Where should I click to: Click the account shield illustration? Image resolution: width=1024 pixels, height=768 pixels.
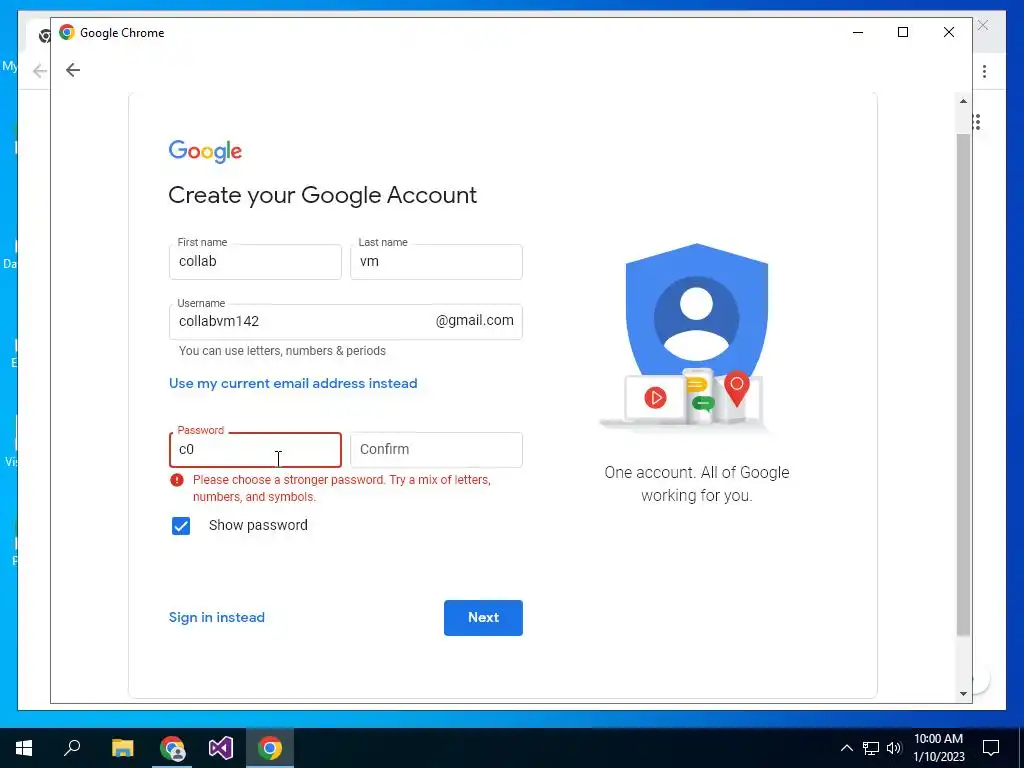coord(694,336)
